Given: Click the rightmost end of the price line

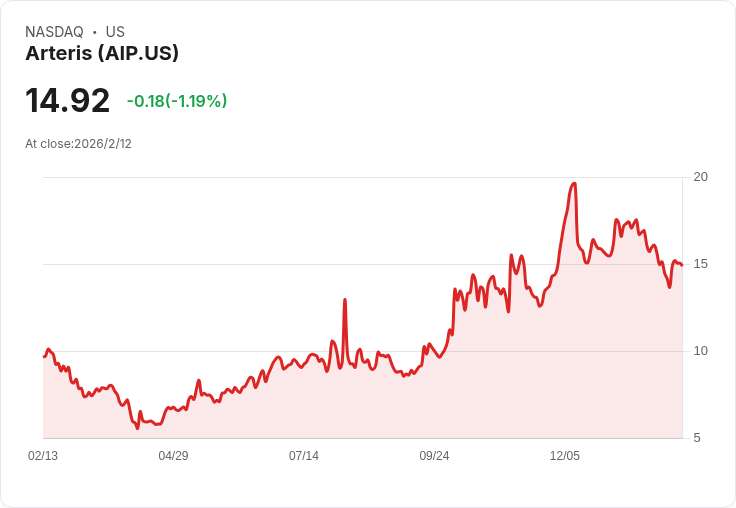Looking at the screenshot, I should click(682, 265).
